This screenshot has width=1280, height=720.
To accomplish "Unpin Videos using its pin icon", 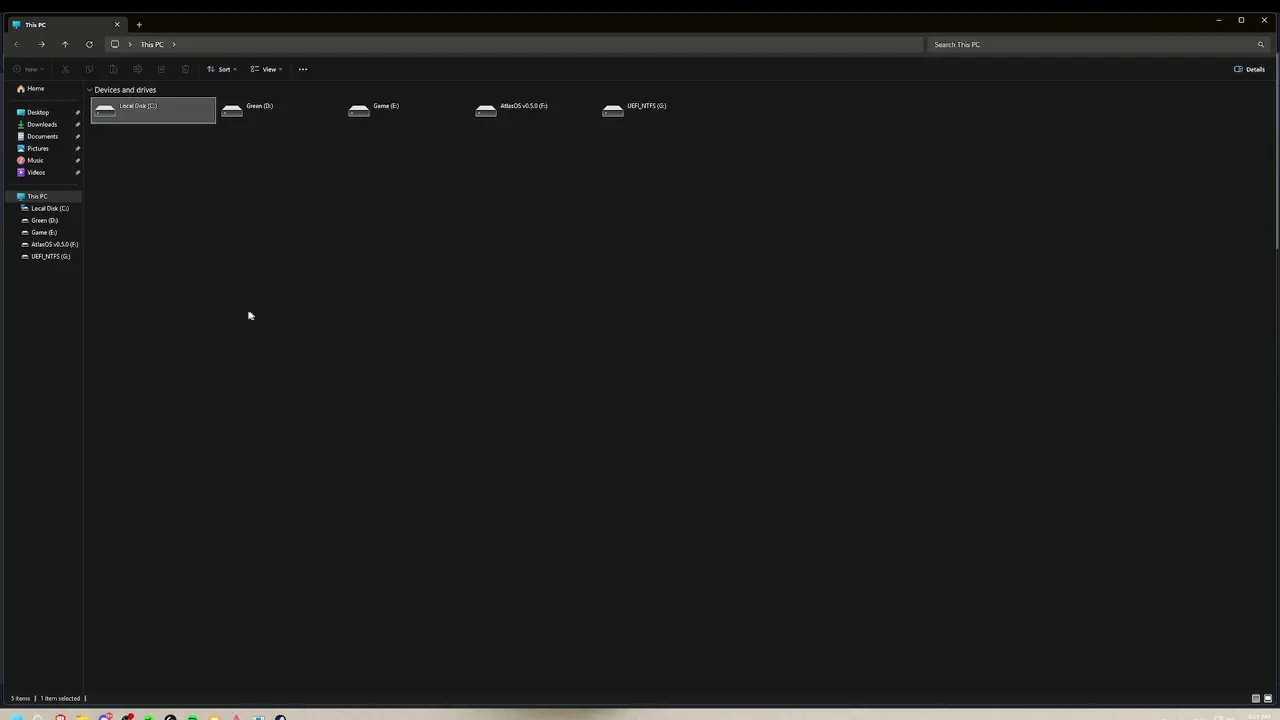I will (77, 172).
